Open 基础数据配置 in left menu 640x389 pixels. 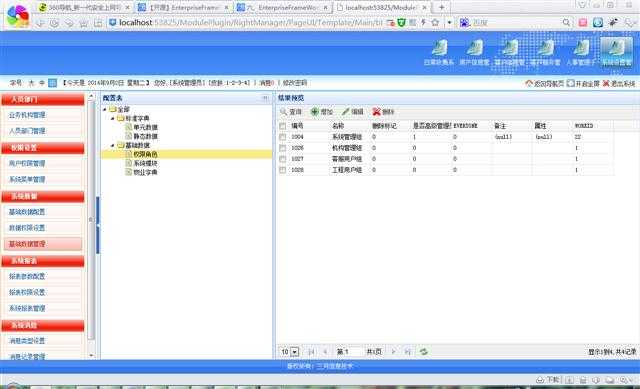[x=27, y=212]
